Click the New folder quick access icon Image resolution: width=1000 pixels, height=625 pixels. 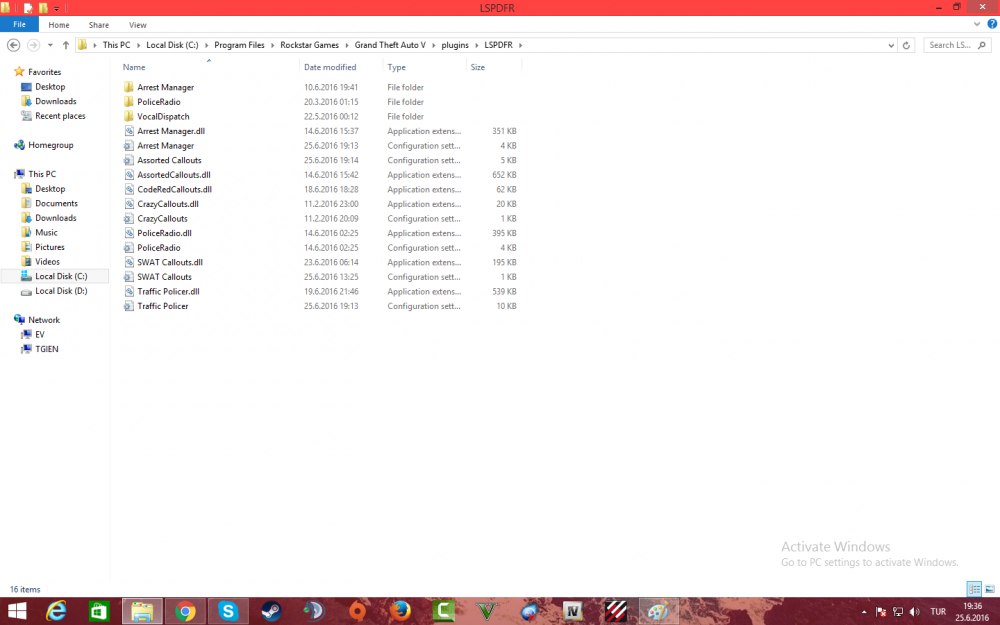pyautogui.click(x=43, y=8)
